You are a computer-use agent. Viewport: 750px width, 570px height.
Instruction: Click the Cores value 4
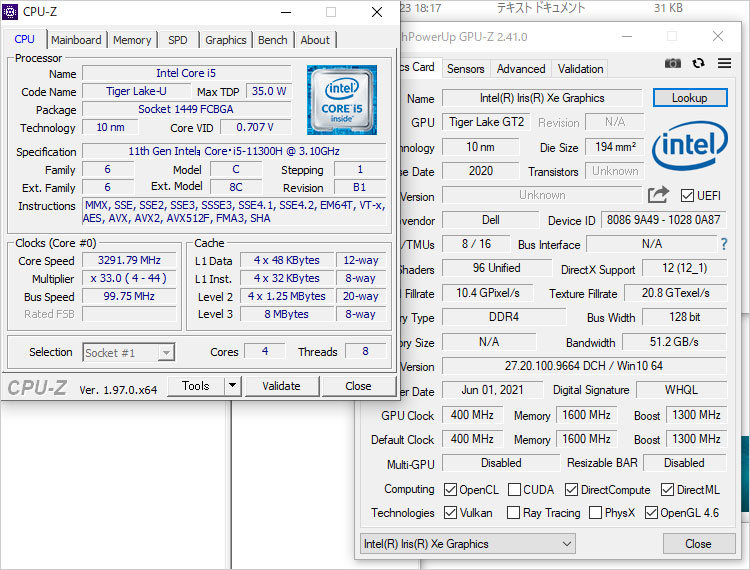click(265, 351)
